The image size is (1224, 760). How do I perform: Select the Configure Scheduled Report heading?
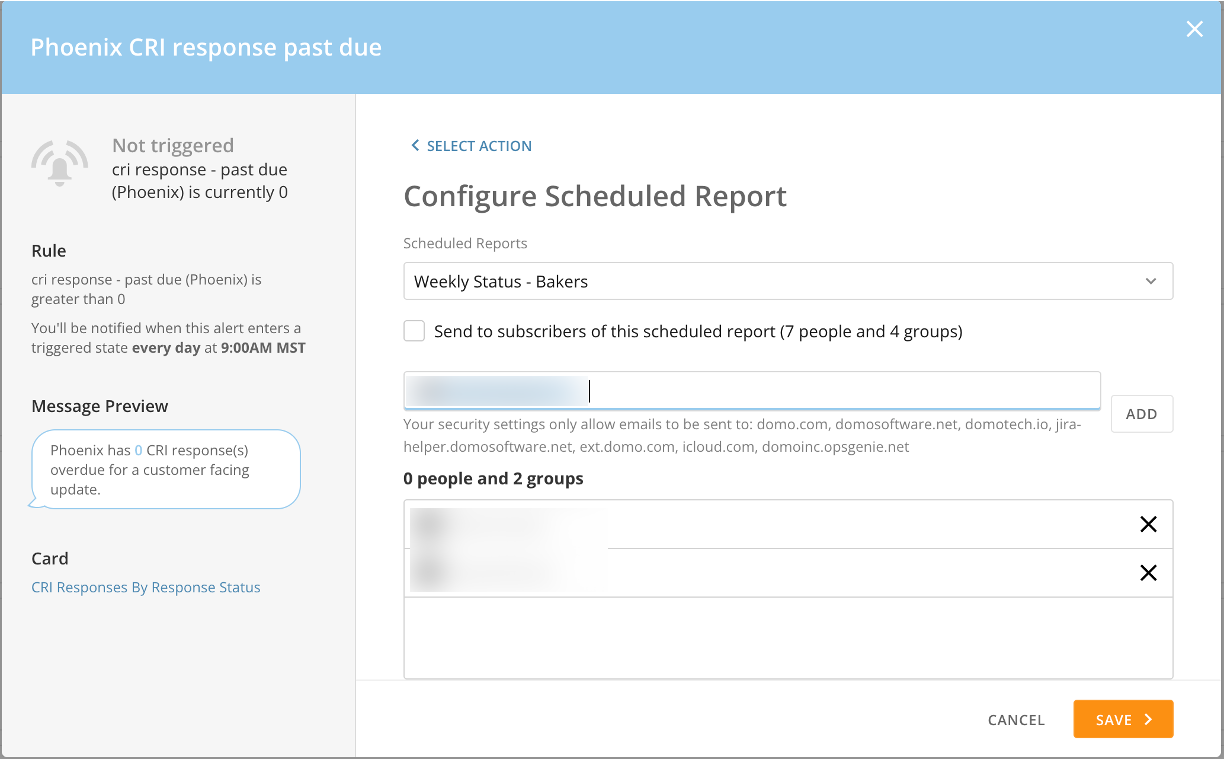coord(595,196)
